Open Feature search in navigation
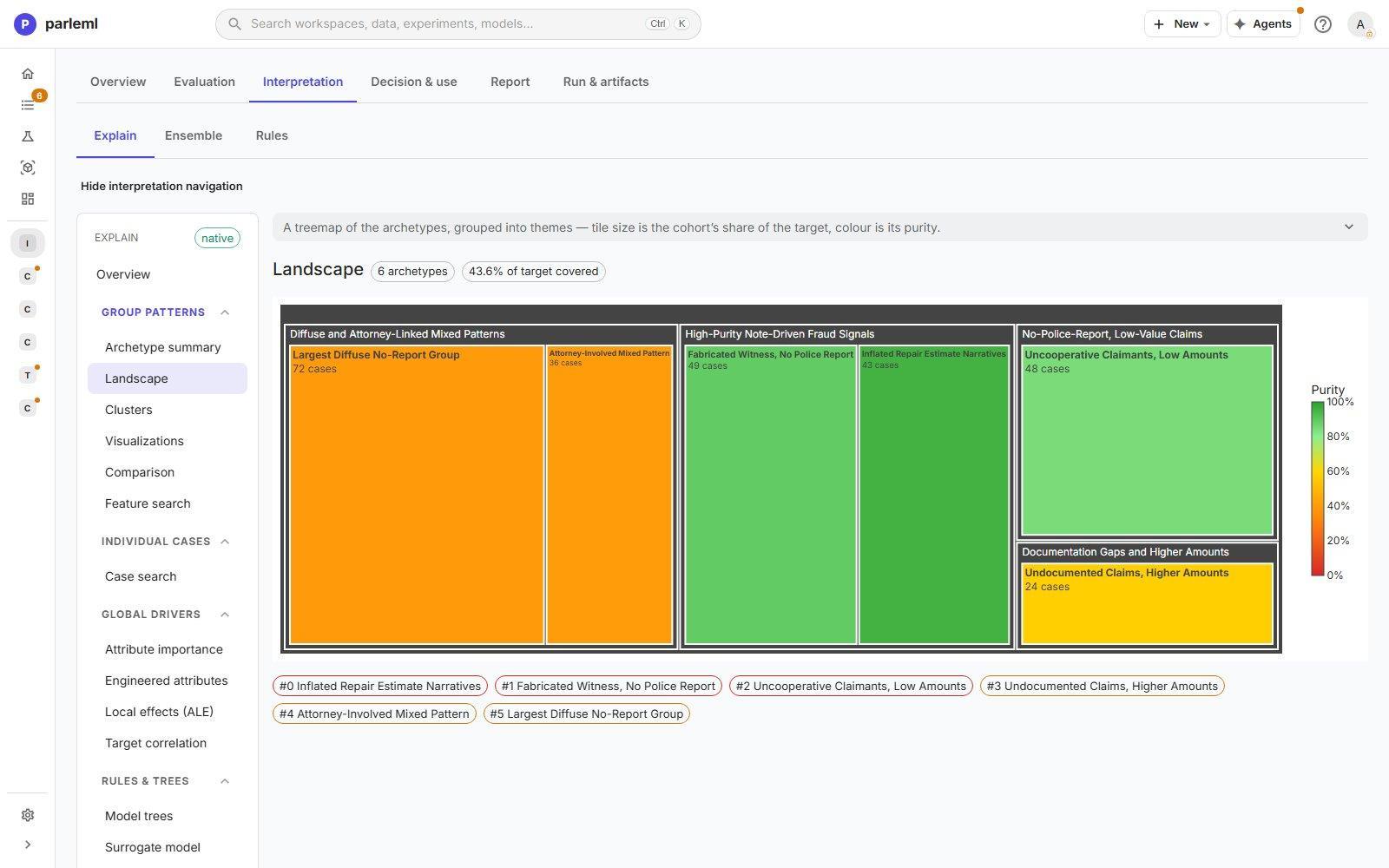Viewport: 1389px width, 868px height. (168, 503)
